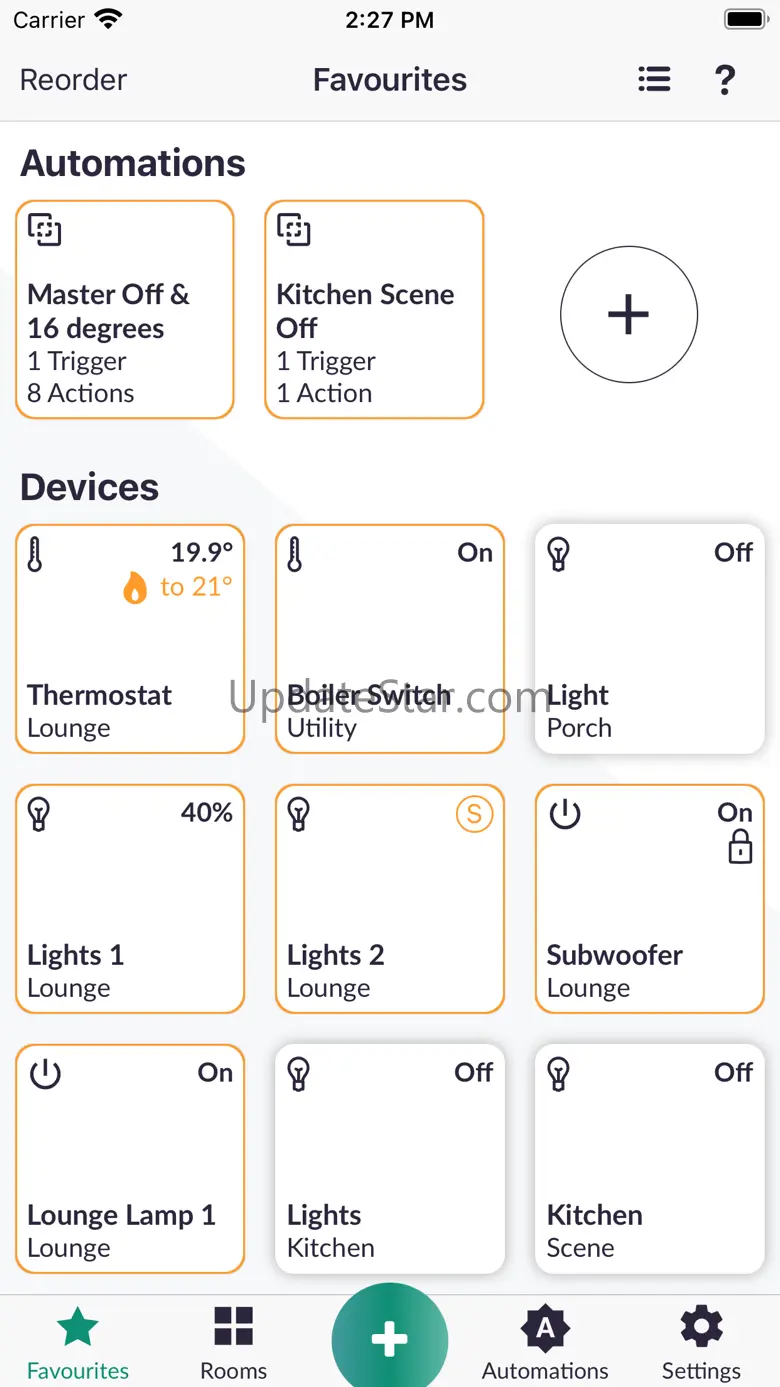Screen dimensions: 780x1387
Task: Toggle the Porch Light tile on
Action: point(650,639)
